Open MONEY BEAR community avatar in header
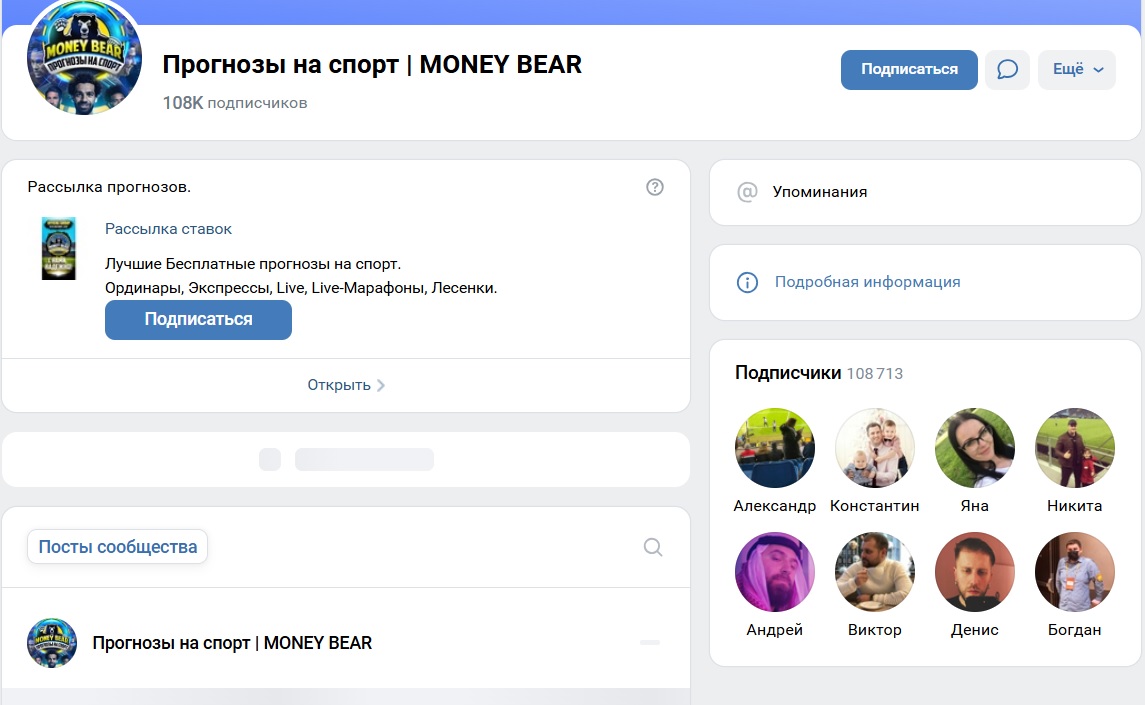 click(85, 58)
